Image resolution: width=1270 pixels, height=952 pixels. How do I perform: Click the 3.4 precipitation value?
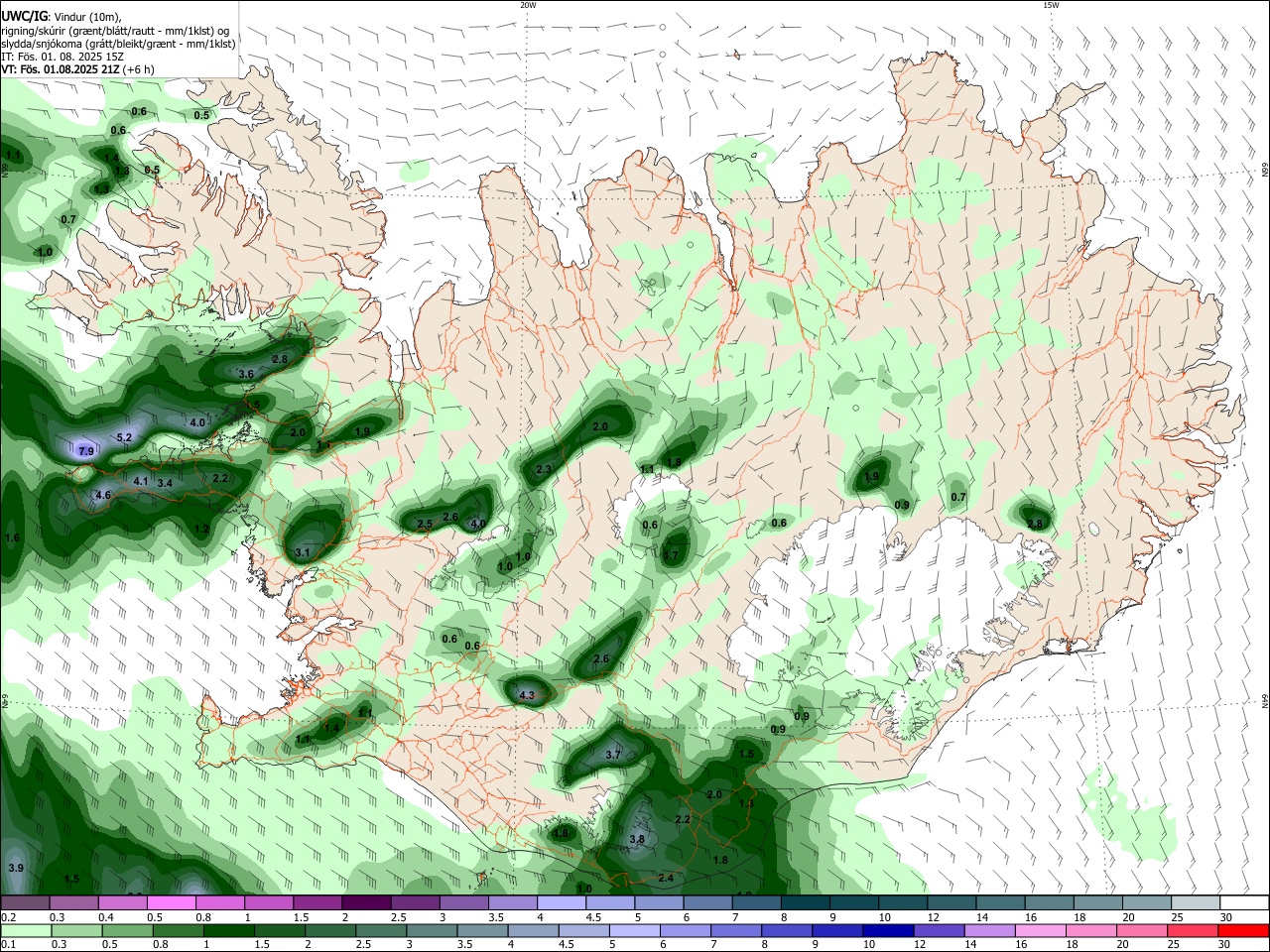click(165, 483)
